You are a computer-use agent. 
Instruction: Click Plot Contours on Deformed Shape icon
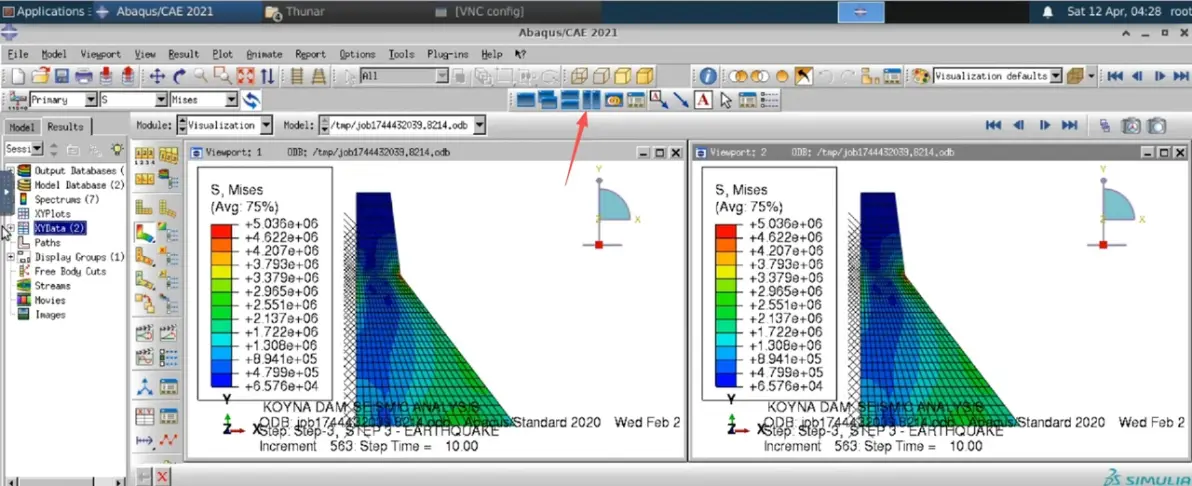pyautogui.click(x=144, y=232)
